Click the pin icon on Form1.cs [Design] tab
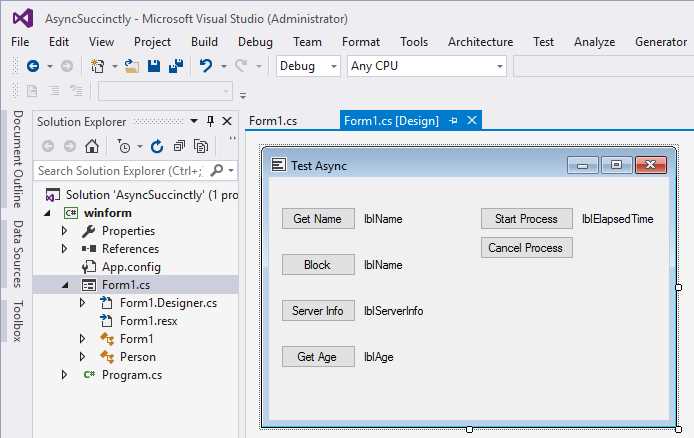The image size is (694, 438). click(x=453, y=121)
